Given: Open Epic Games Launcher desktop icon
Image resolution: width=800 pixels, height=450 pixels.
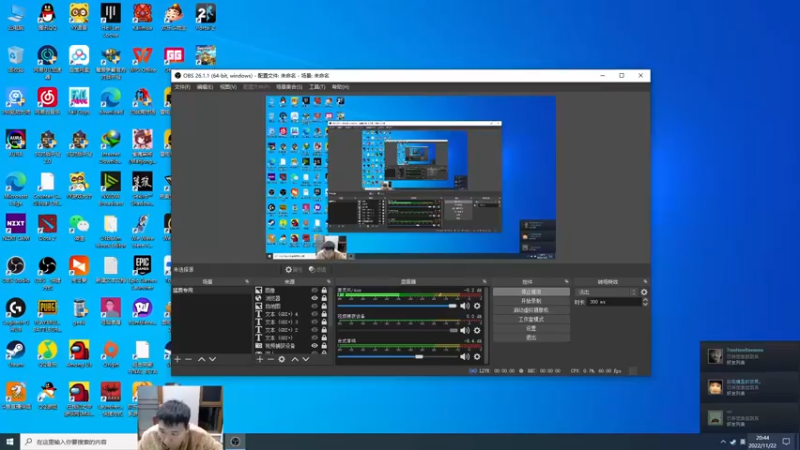Looking at the screenshot, I should coord(142,272).
